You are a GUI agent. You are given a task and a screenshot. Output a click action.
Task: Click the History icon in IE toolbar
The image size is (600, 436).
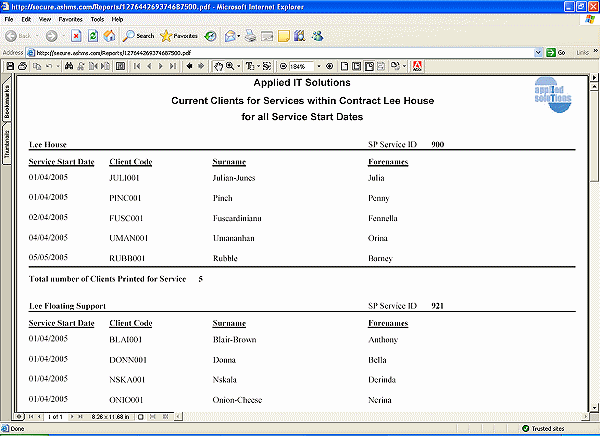click(211, 36)
